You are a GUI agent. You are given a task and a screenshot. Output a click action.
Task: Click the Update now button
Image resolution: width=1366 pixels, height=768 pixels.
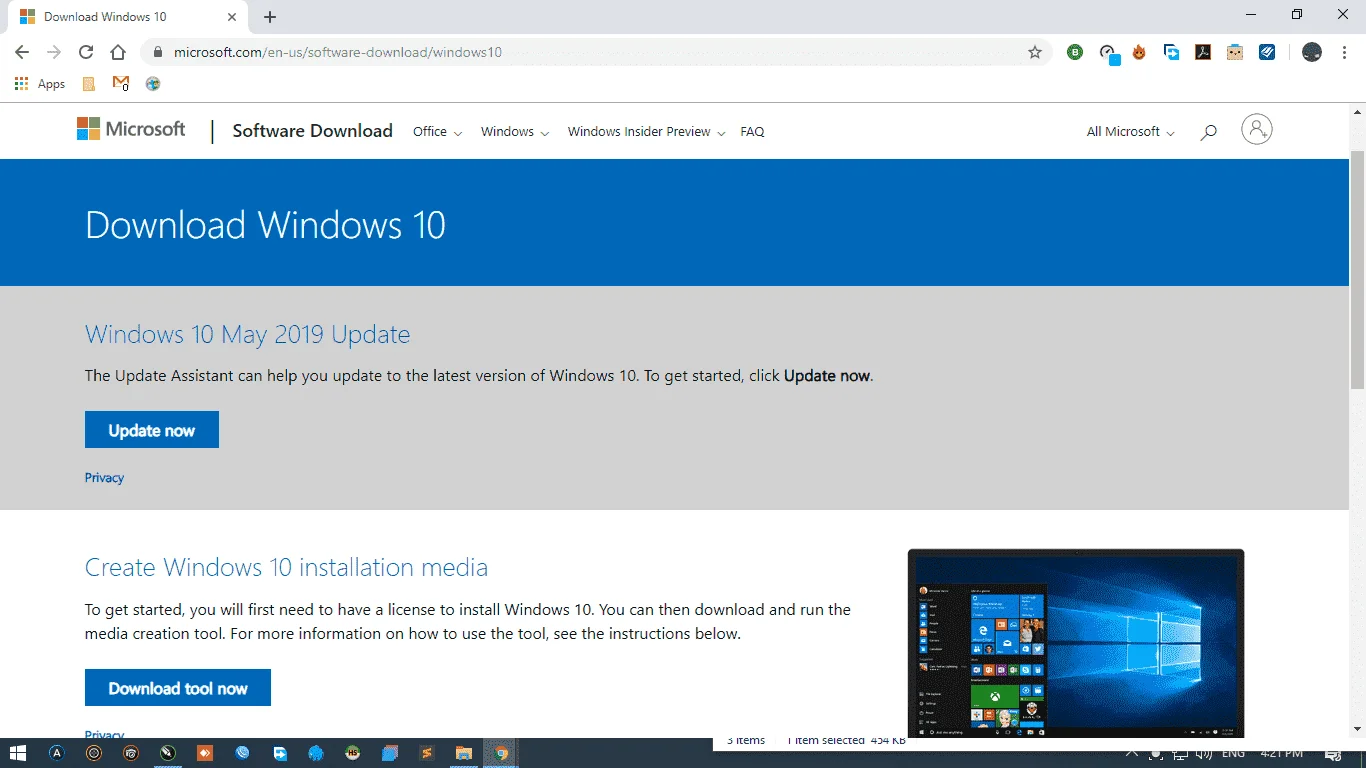coord(152,430)
